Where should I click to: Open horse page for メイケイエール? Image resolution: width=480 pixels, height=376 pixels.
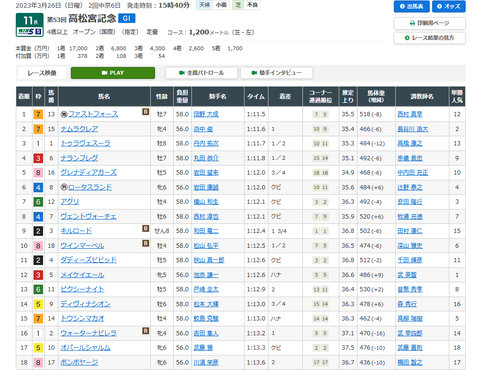[82, 275]
